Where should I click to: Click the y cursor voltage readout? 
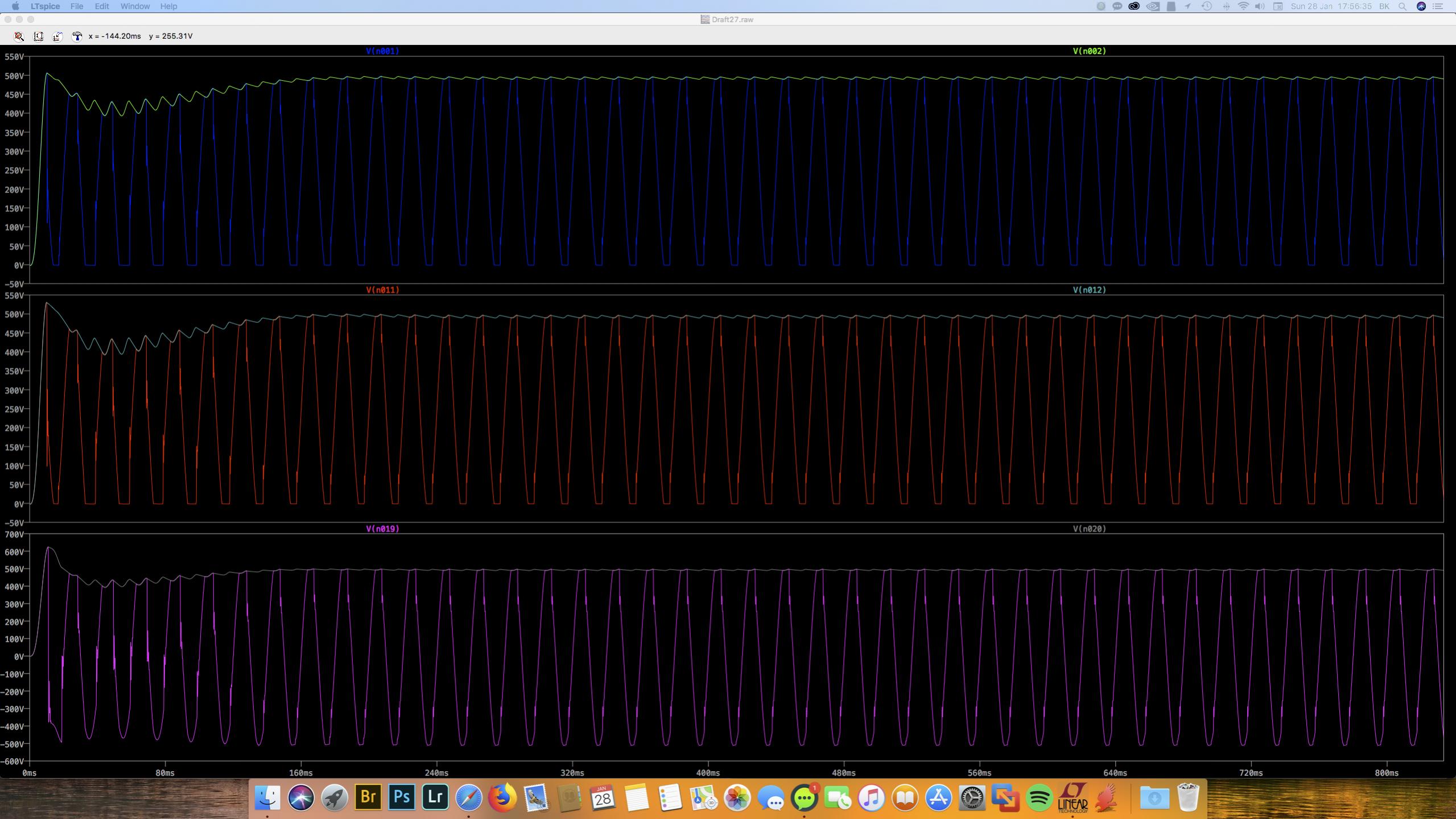pyautogui.click(x=171, y=36)
